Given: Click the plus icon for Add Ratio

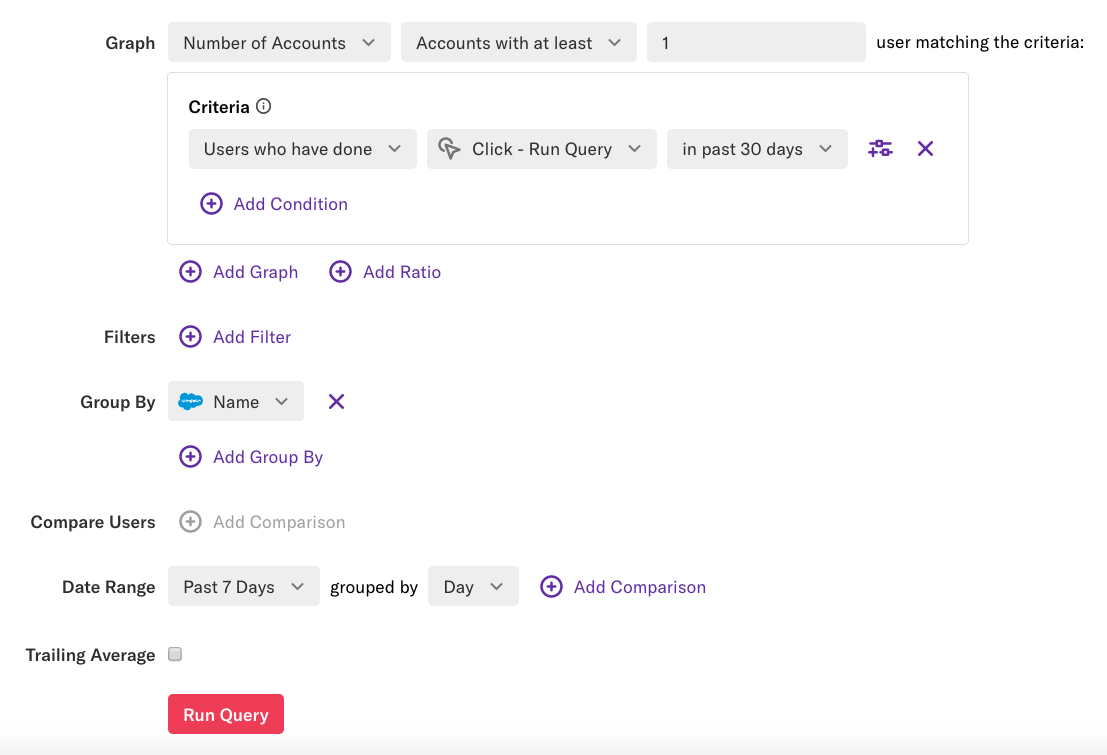Looking at the screenshot, I should click(340, 271).
